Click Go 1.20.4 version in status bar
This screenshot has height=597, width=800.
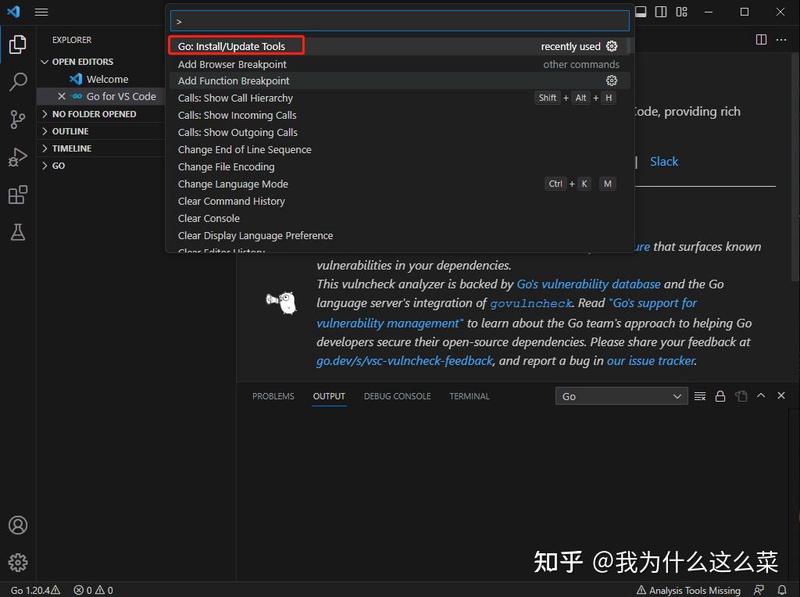coord(35,590)
